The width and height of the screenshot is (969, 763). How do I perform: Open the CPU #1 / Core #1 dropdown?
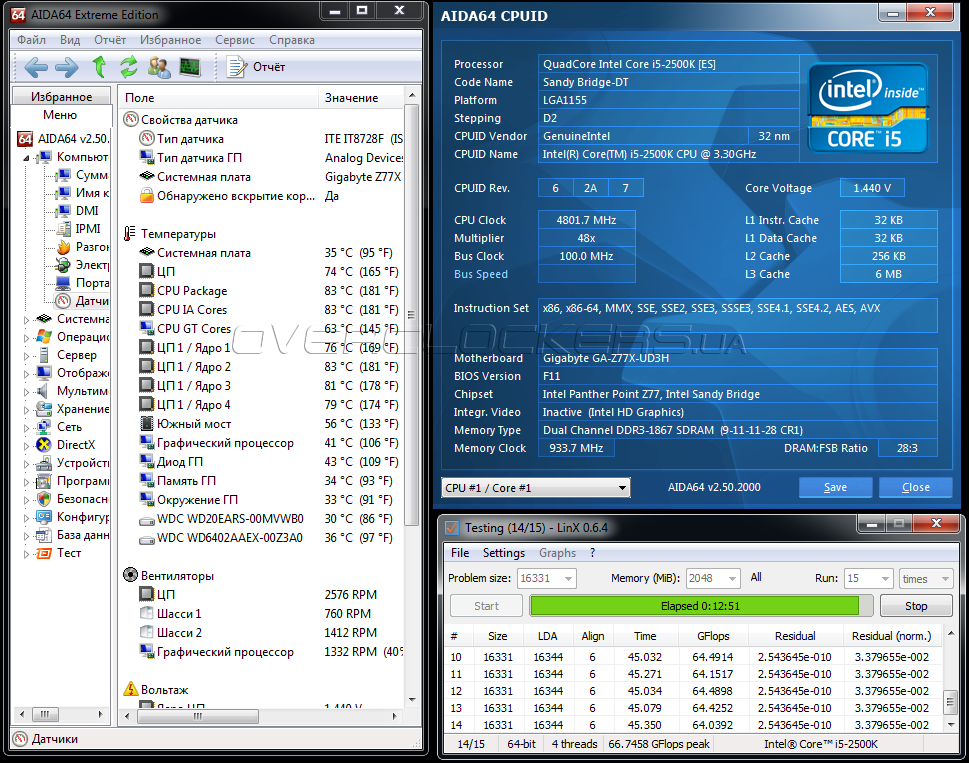(x=535, y=488)
